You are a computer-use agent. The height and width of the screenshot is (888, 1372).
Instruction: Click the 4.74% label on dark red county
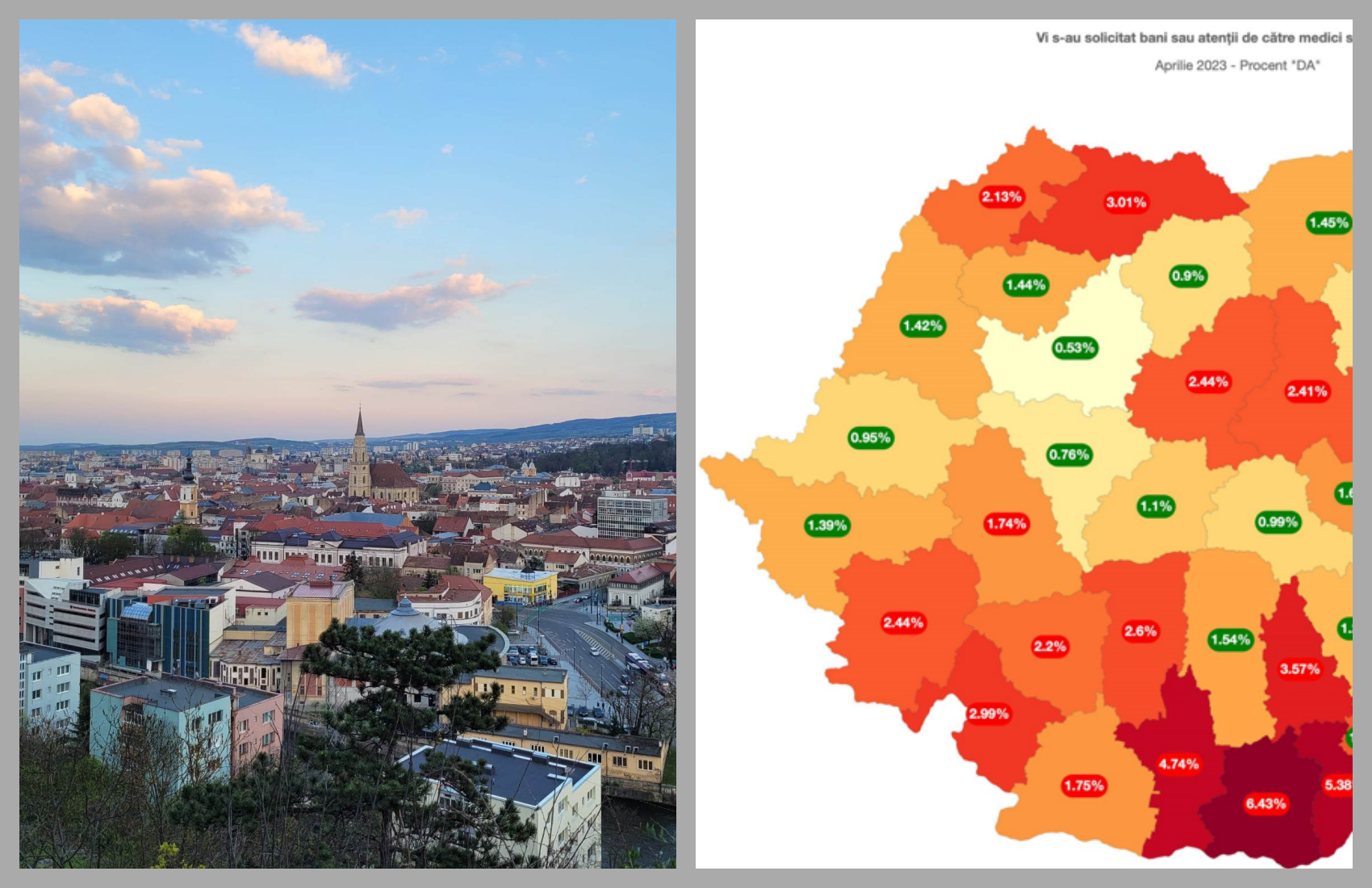tap(1178, 764)
